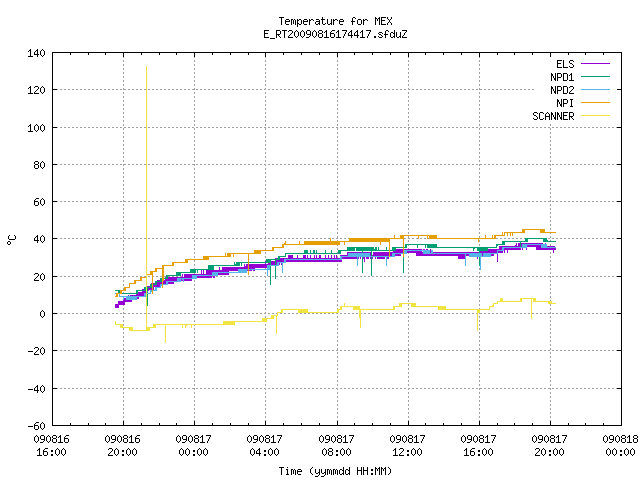The height and width of the screenshot is (480, 640).
Task: Click the x-axis label '090817 20:00'
Action: point(549,446)
